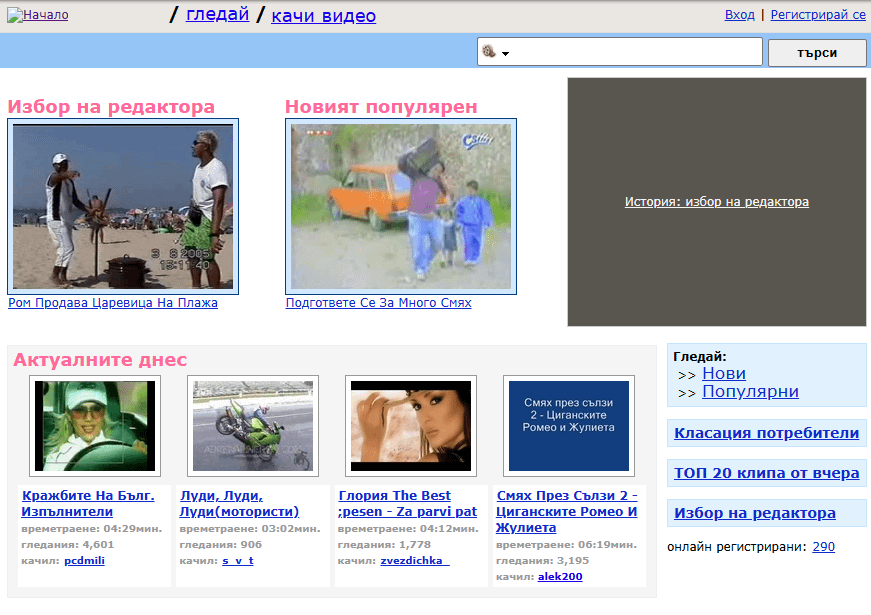The image size is (871, 615).
Task: Play the orange car video thumbnail
Action: tap(401, 206)
